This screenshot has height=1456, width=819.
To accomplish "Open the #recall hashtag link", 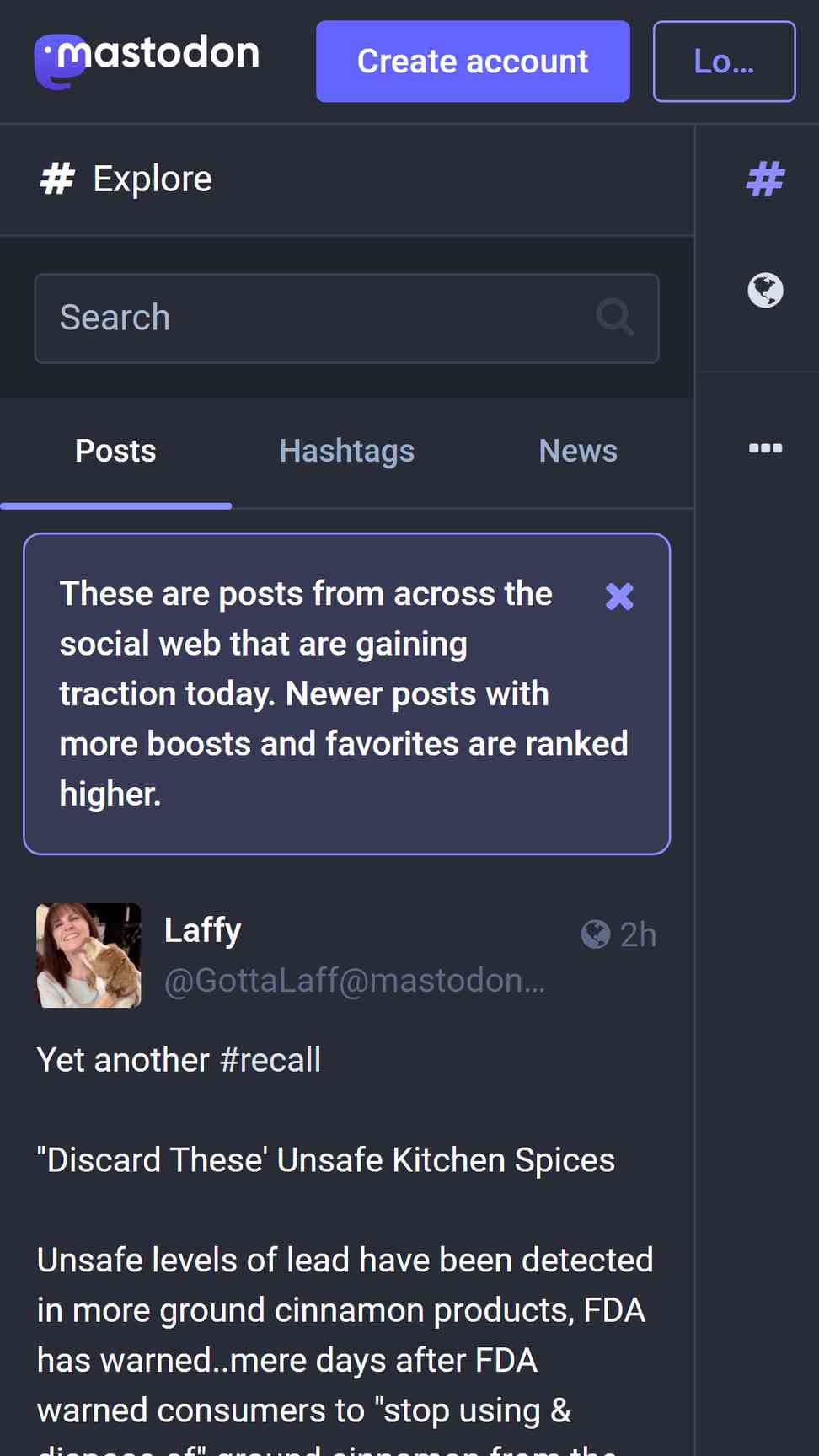I will coord(270,1060).
